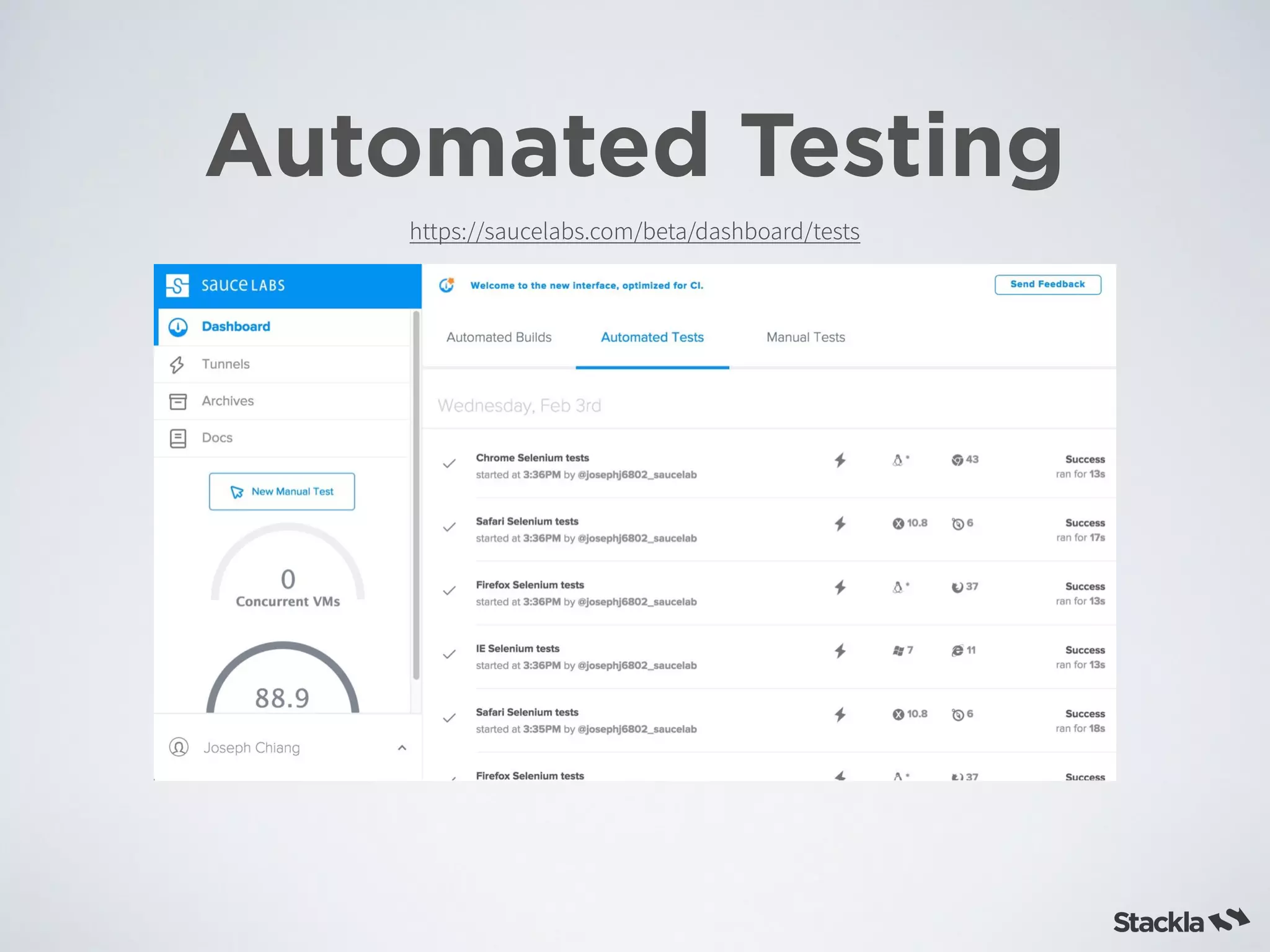Open Firefox Selenium tests started at 3:36PM

[x=530, y=585]
